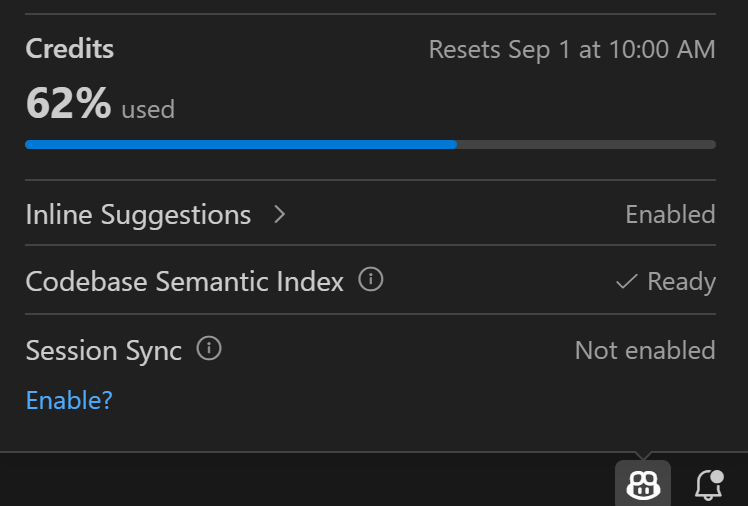Click the blue filled portion of credits bar
The height and width of the screenshot is (506, 748).
pyautogui.click(x=241, y=145)
